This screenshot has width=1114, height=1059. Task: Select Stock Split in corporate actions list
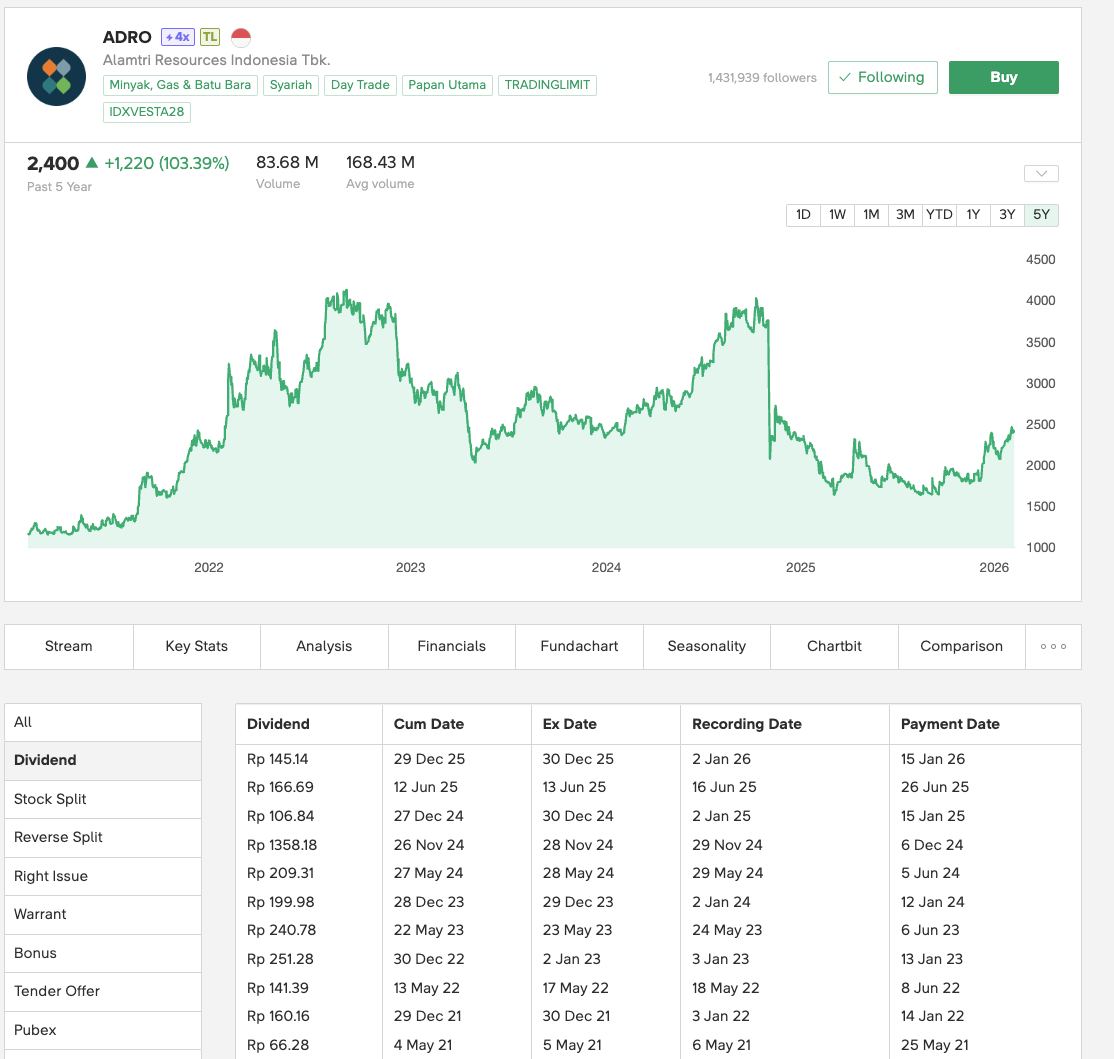pos(51,799)
